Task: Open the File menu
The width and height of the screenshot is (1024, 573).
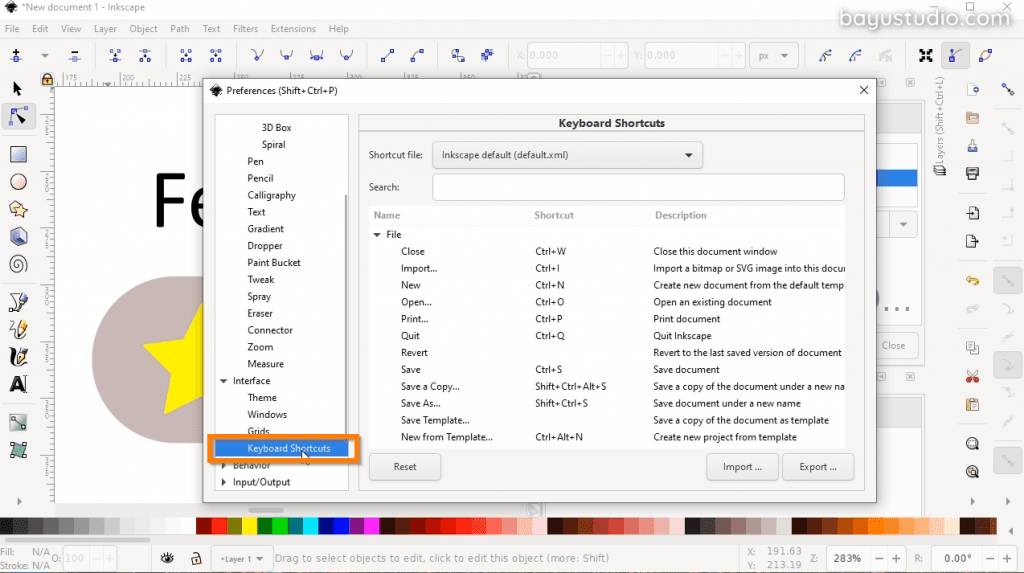Action: point(12,29)
